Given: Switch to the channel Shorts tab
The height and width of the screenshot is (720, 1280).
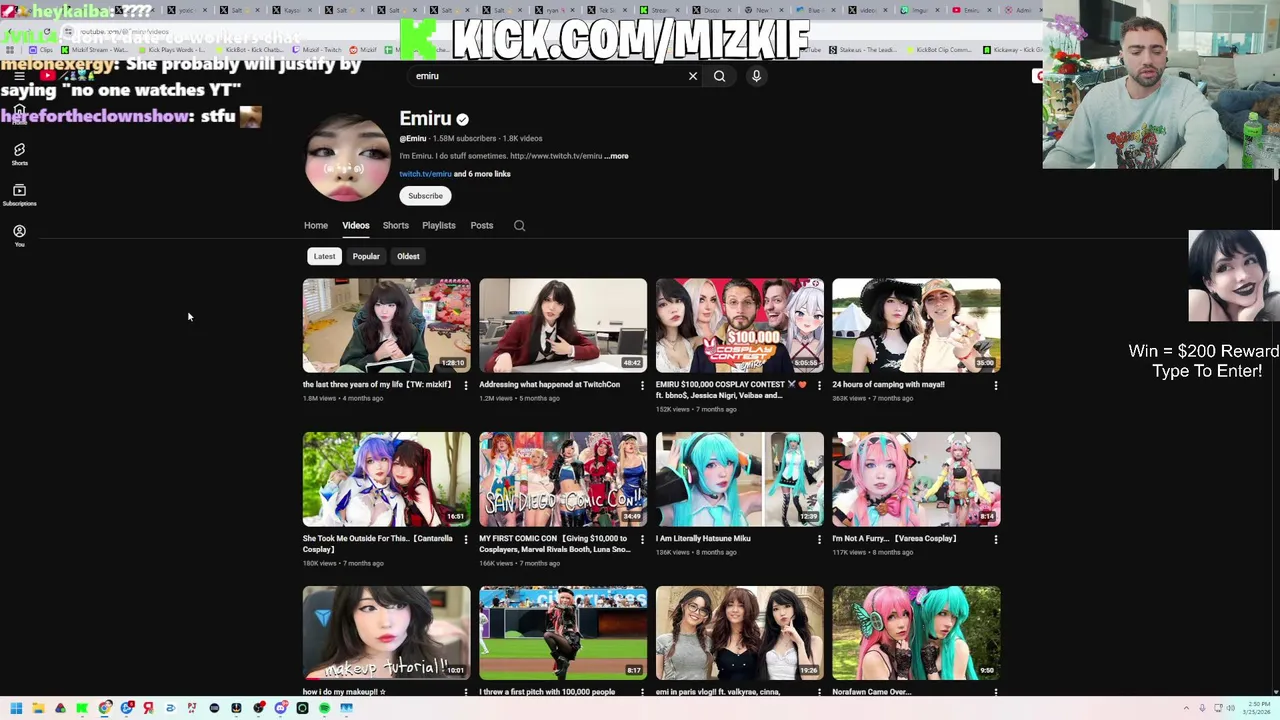Looking at the screenshot, I should click(x=396, y=225).
